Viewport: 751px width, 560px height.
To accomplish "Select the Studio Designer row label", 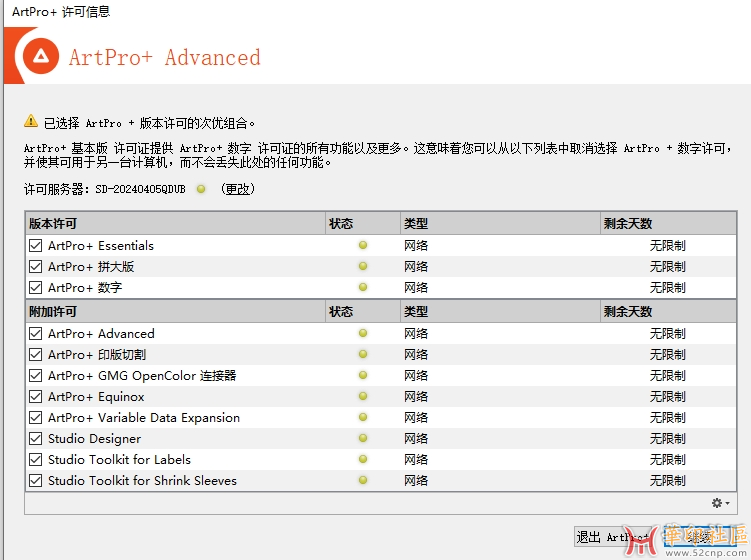I will 95,439.
